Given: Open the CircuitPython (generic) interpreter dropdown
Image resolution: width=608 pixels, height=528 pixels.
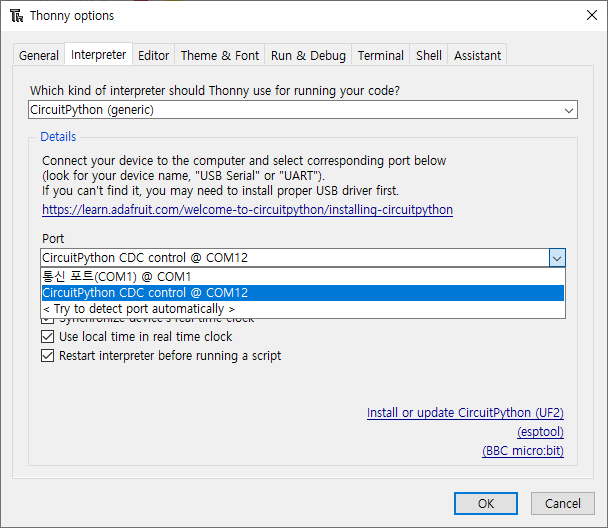Looking at the screenshot, I should [303, 110].
